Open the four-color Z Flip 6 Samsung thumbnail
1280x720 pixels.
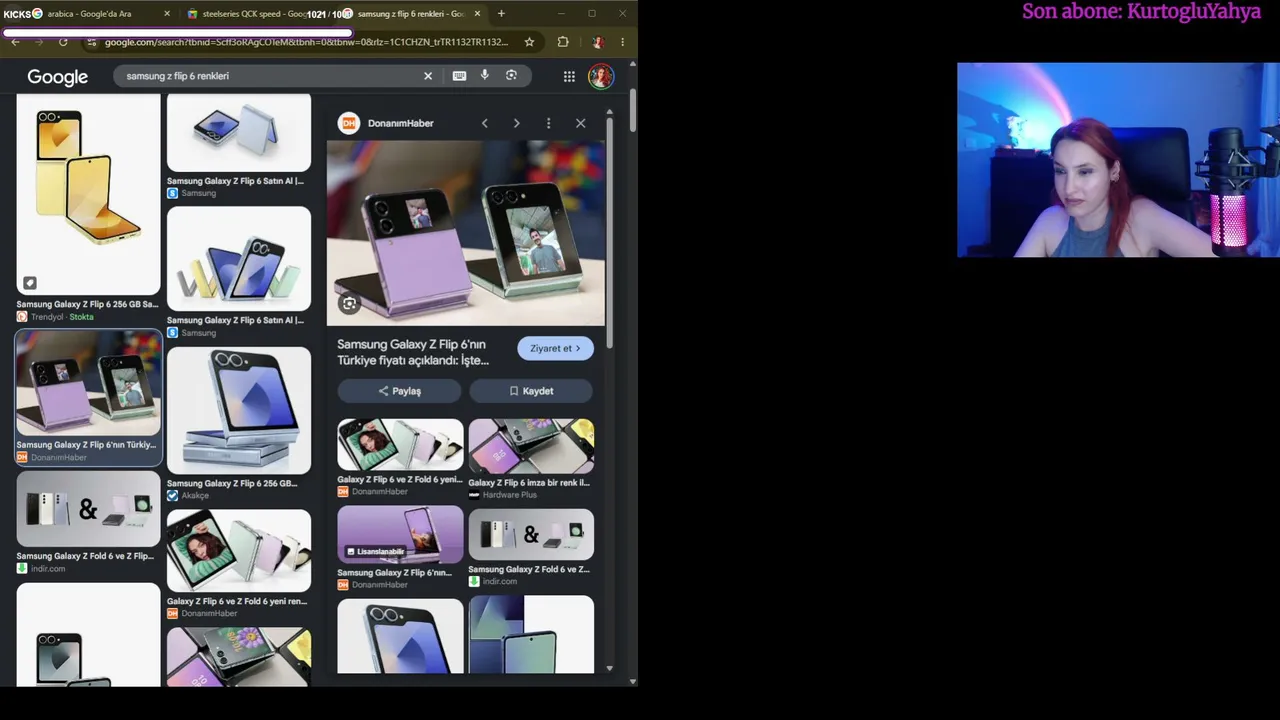(x=239, y=259)
